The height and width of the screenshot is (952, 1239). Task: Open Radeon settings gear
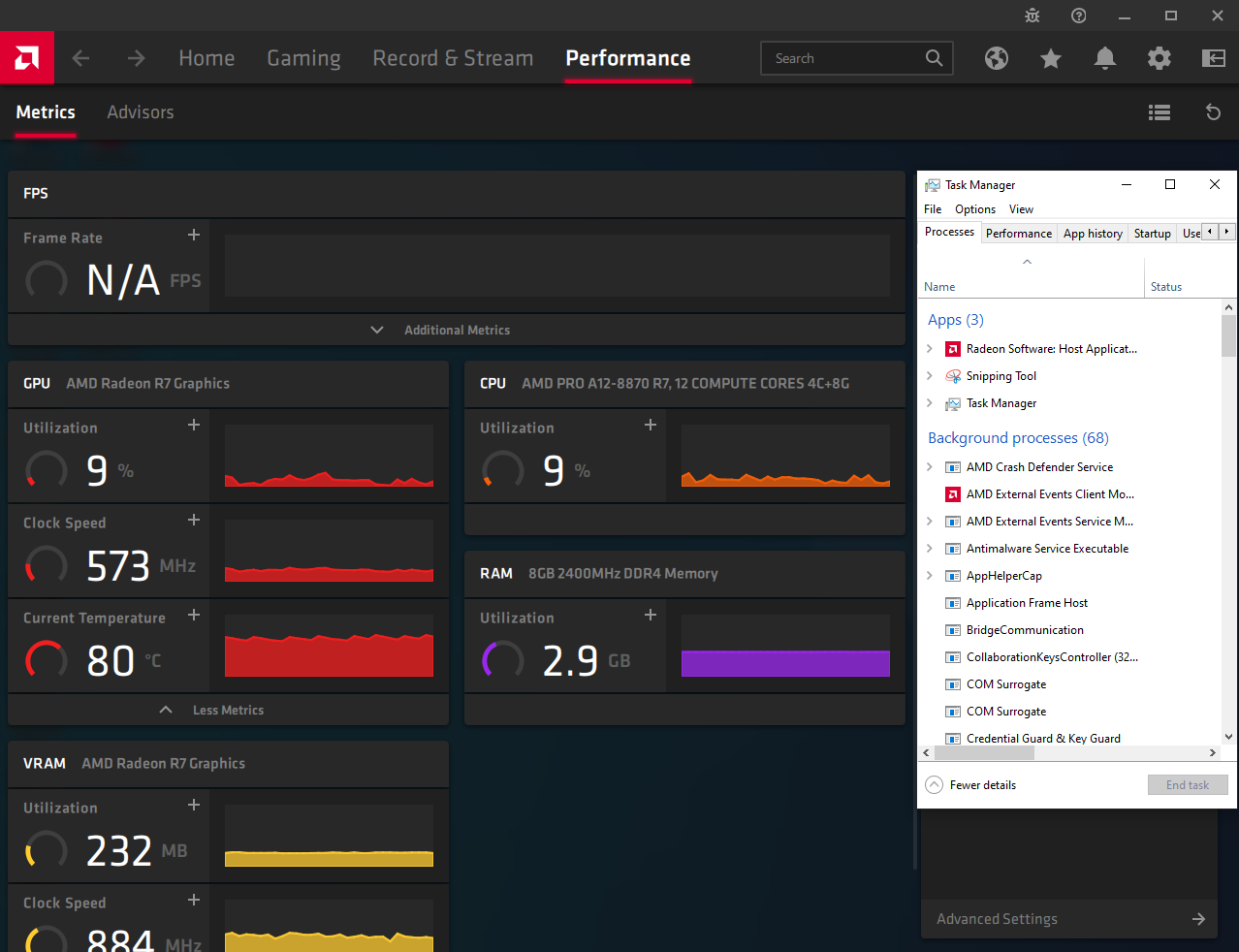pos(1159,58)
